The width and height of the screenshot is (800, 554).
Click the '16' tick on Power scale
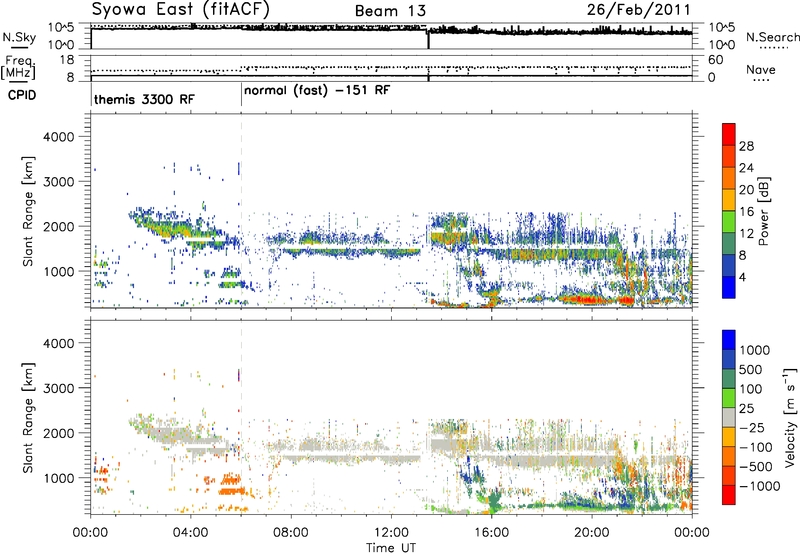coord(746,212)
